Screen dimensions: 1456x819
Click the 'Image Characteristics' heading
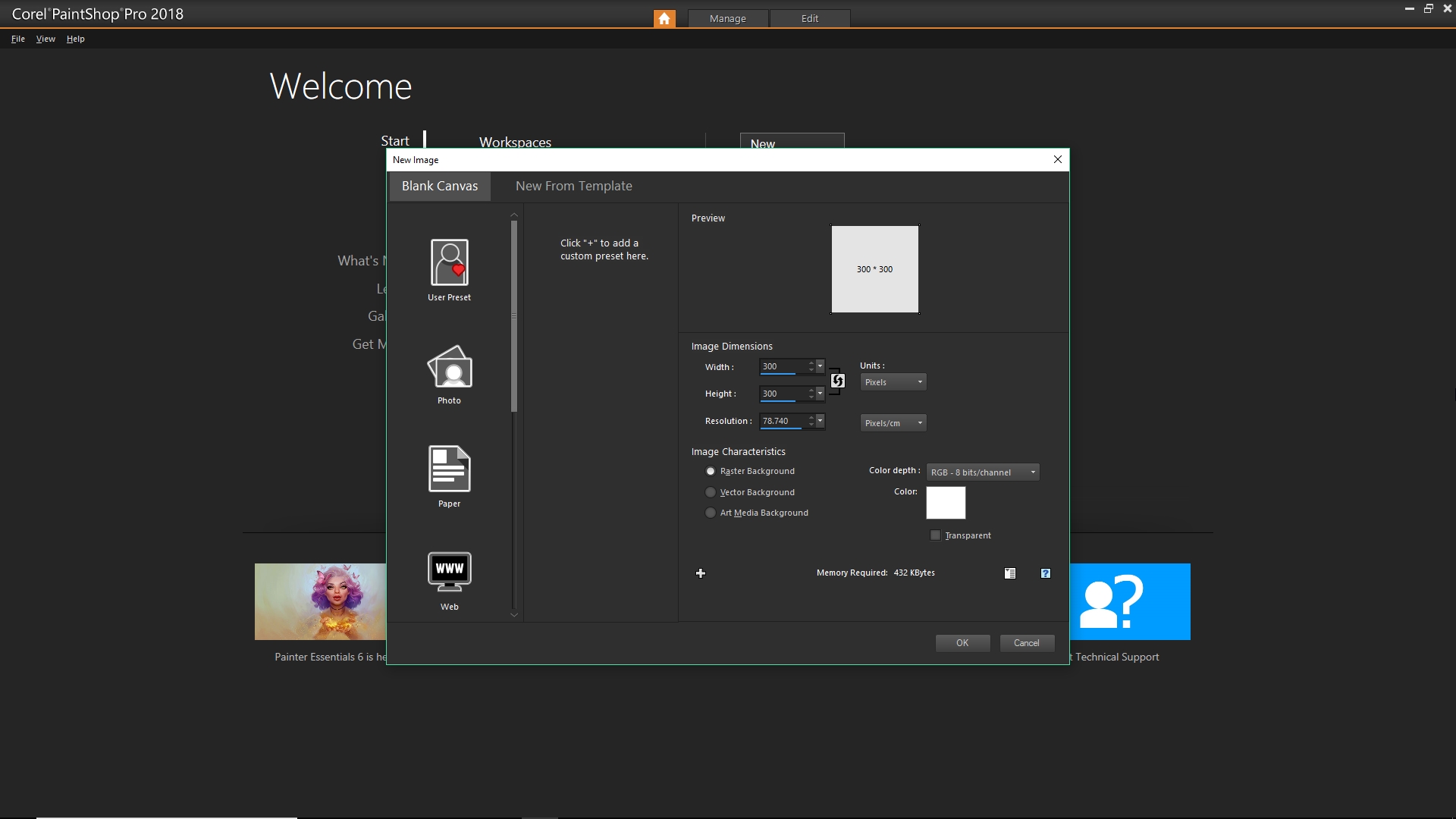(x=738, y=452)
